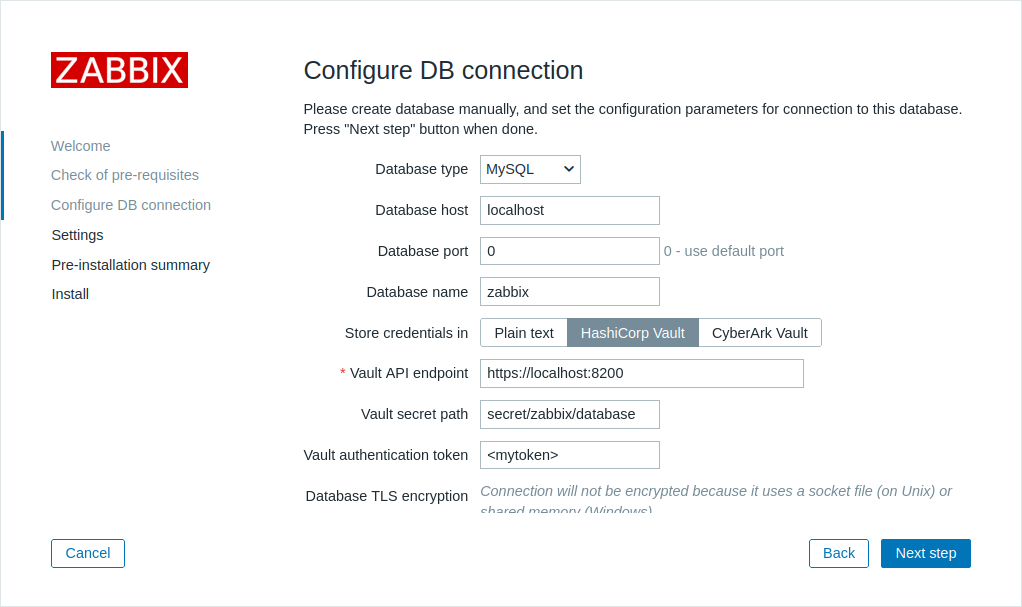
Task: Click Pre-installation summary sidebar step
Action: (131, 265)
